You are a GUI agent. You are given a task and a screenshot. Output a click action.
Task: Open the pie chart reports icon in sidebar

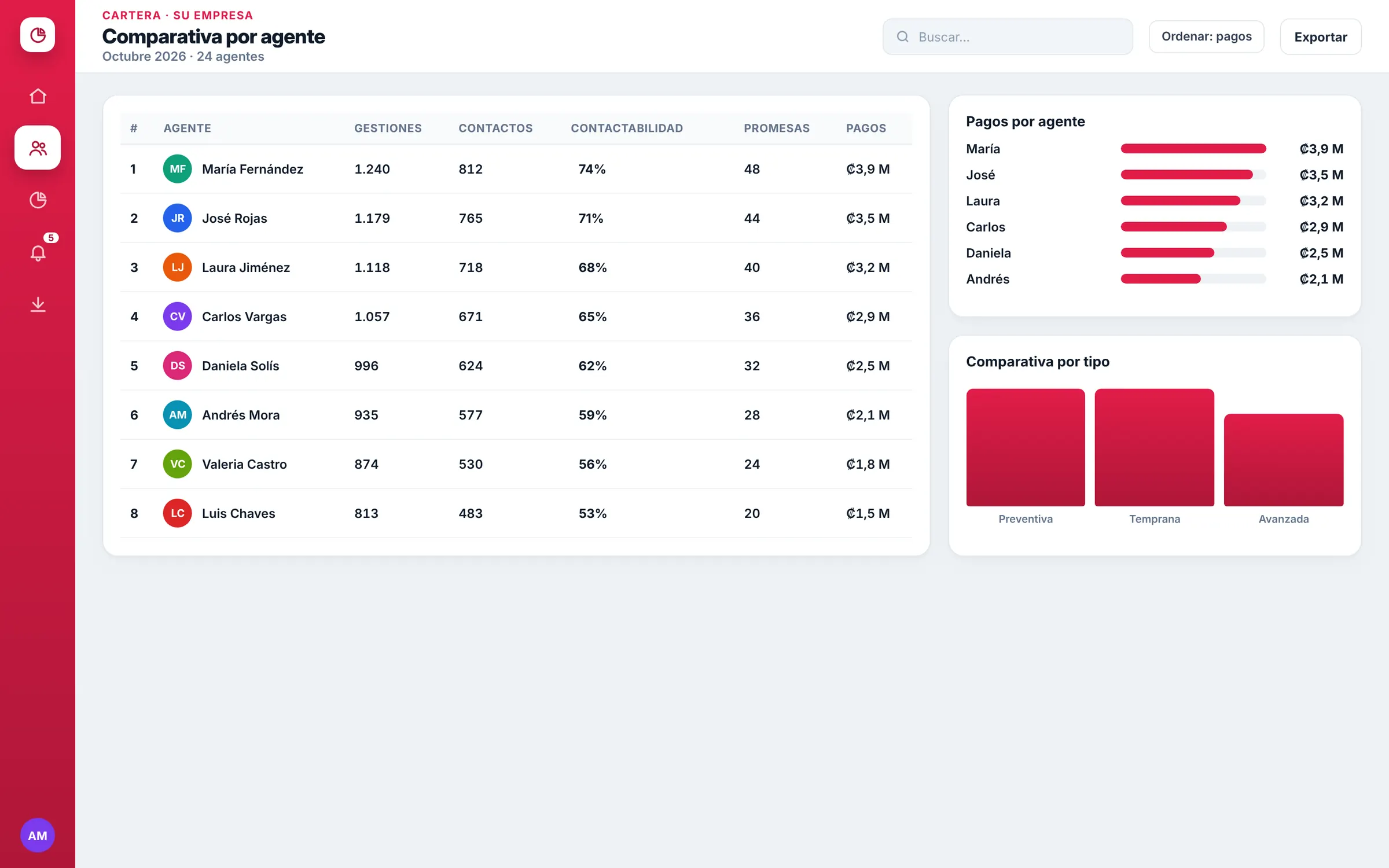[38, 200]
